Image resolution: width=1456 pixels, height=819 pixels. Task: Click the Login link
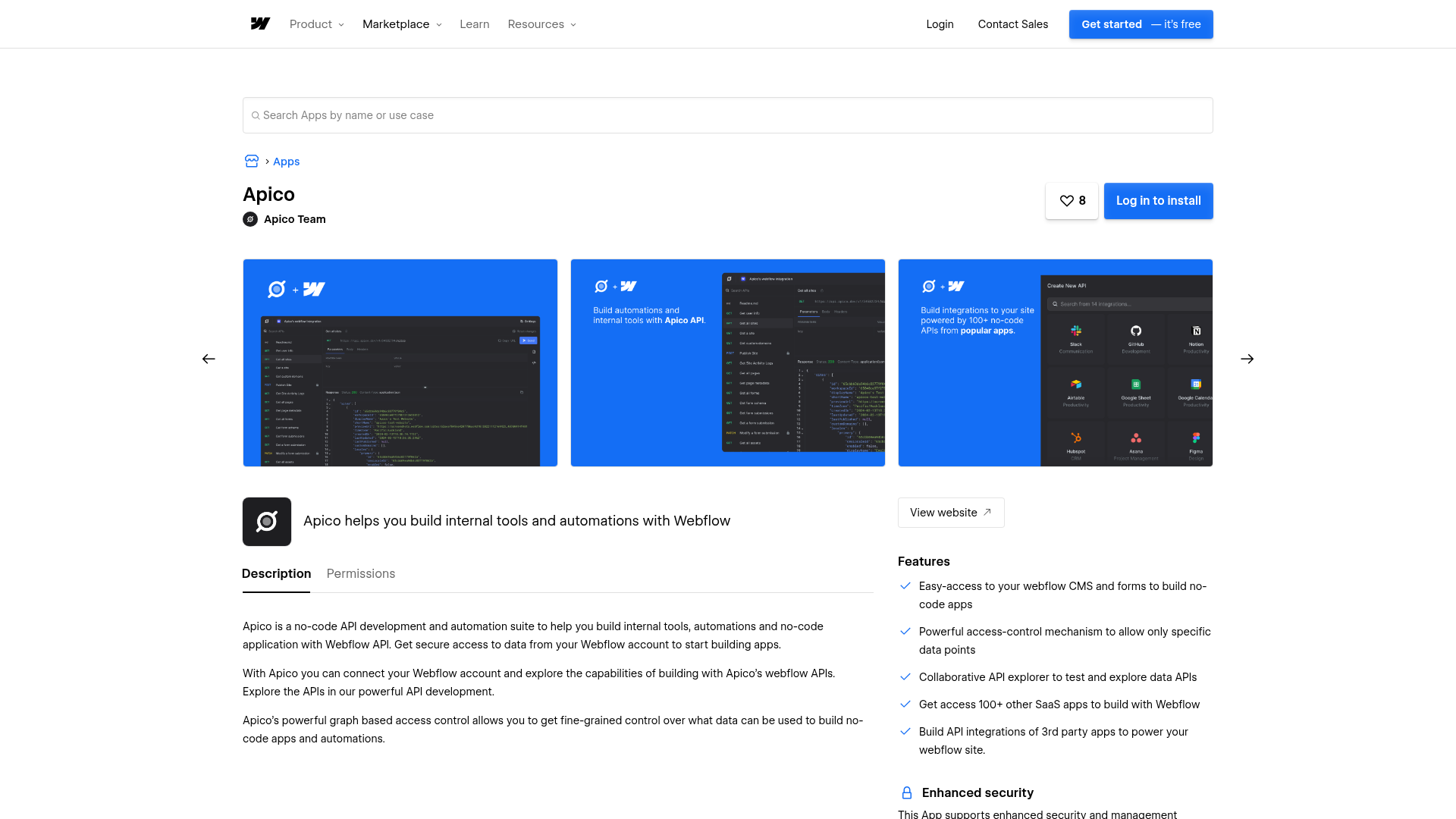pos(940,24)
